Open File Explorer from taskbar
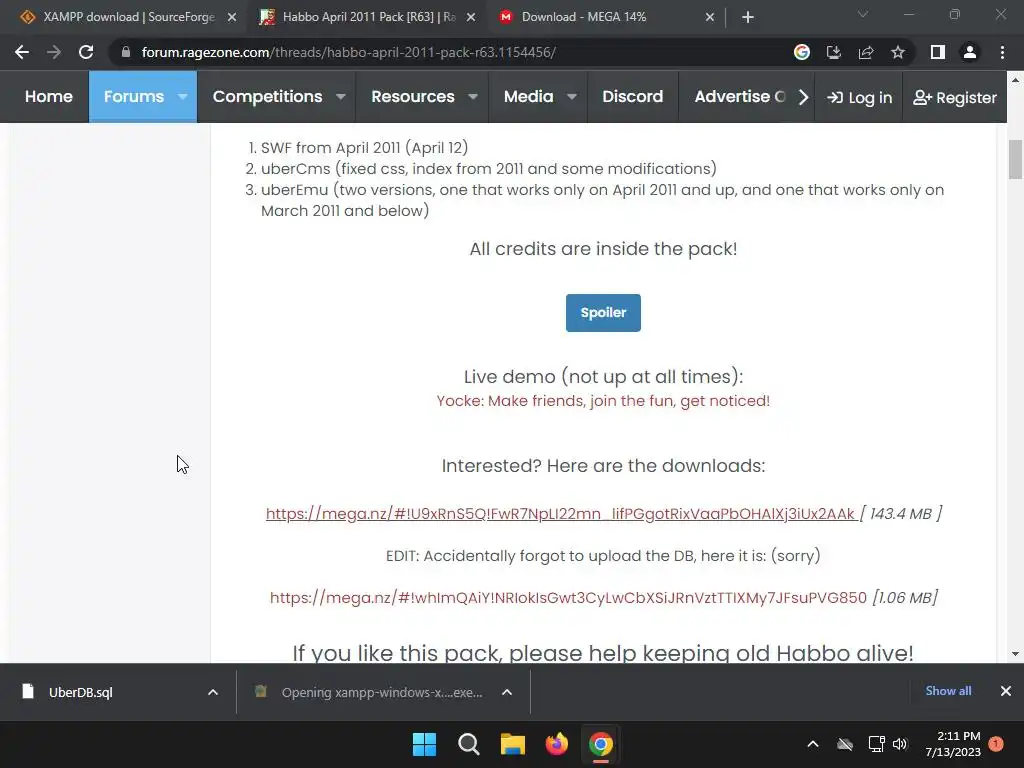 (513, 744)
